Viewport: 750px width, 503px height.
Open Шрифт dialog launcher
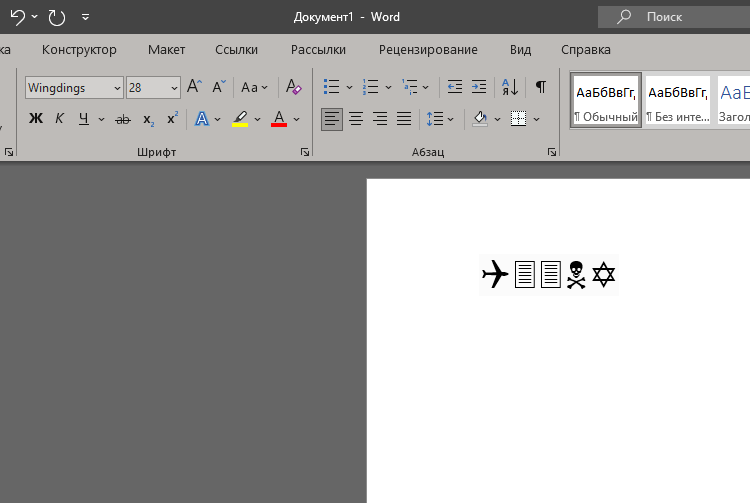pos(305,152)
